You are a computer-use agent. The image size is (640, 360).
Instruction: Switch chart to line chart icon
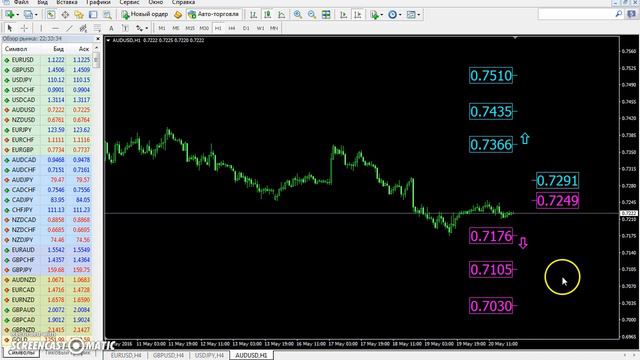282,15
